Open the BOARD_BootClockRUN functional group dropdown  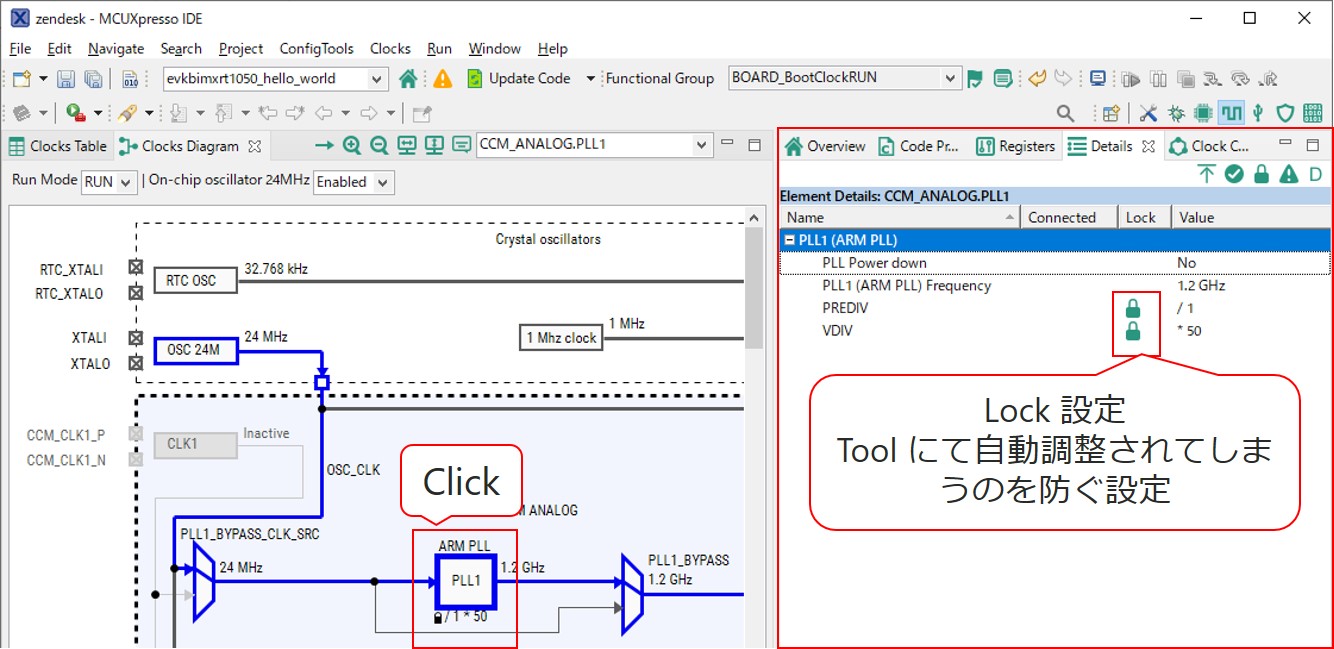click(950, 78)
